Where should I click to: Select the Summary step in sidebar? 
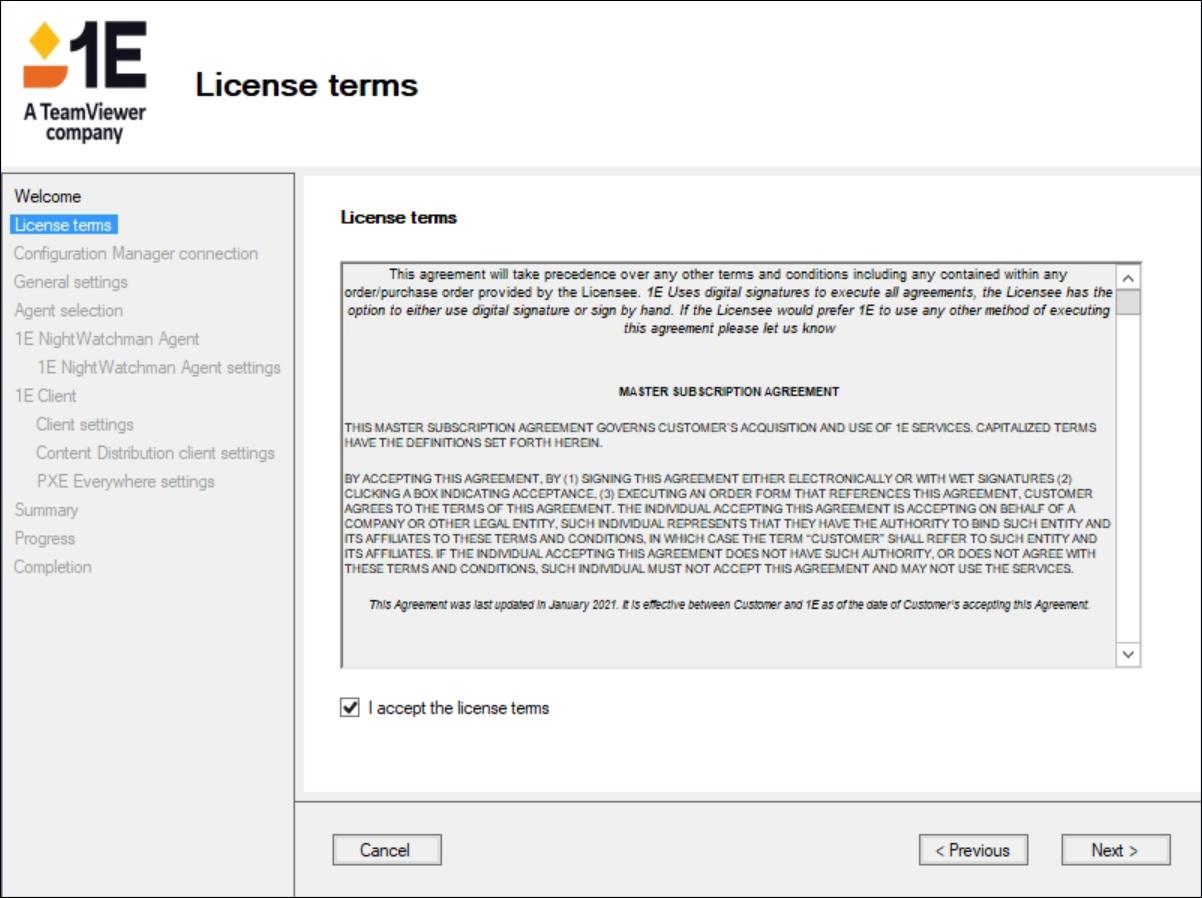point(46,510)
